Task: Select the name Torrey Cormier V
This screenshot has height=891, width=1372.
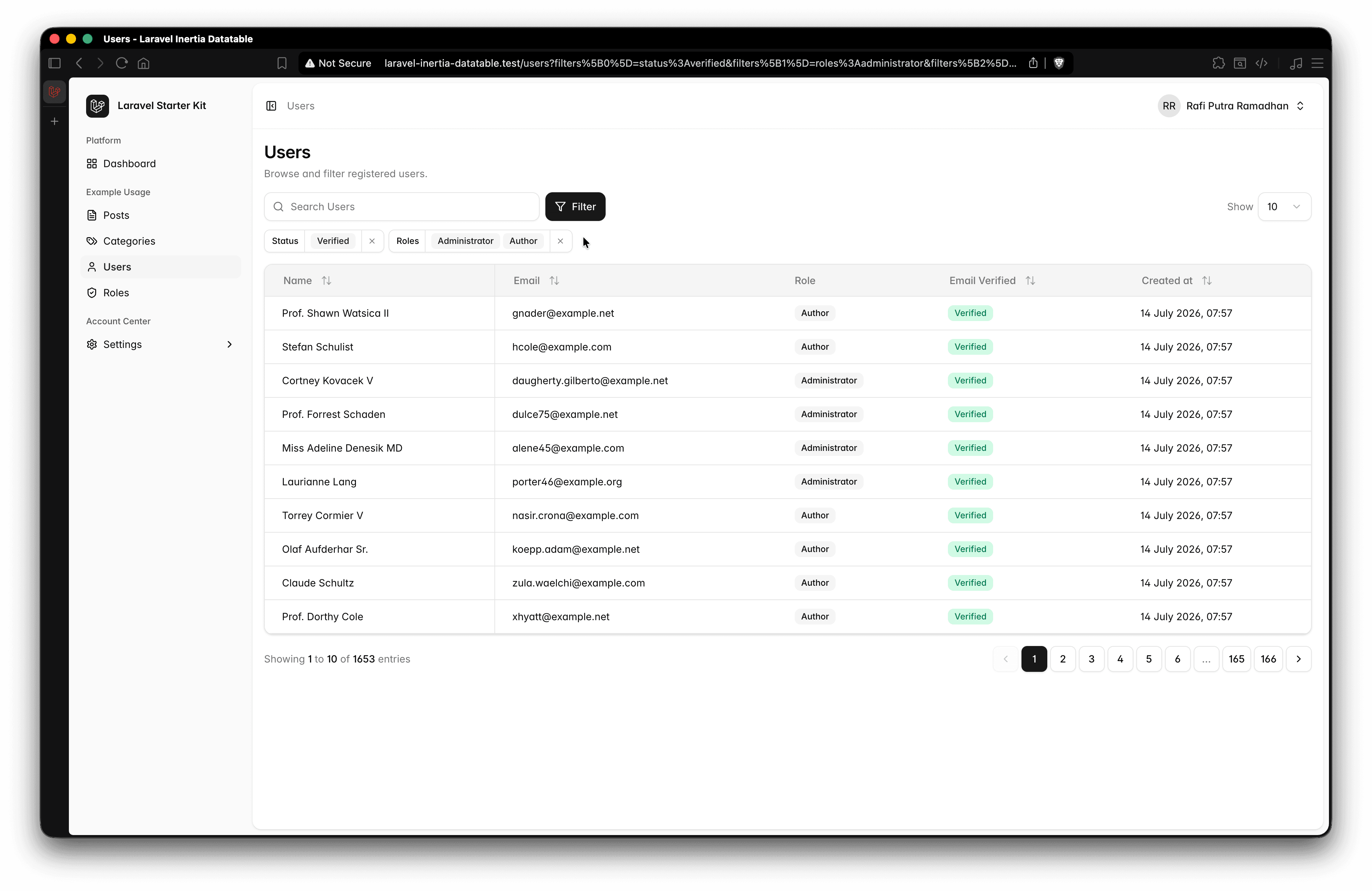Action: 322,515
